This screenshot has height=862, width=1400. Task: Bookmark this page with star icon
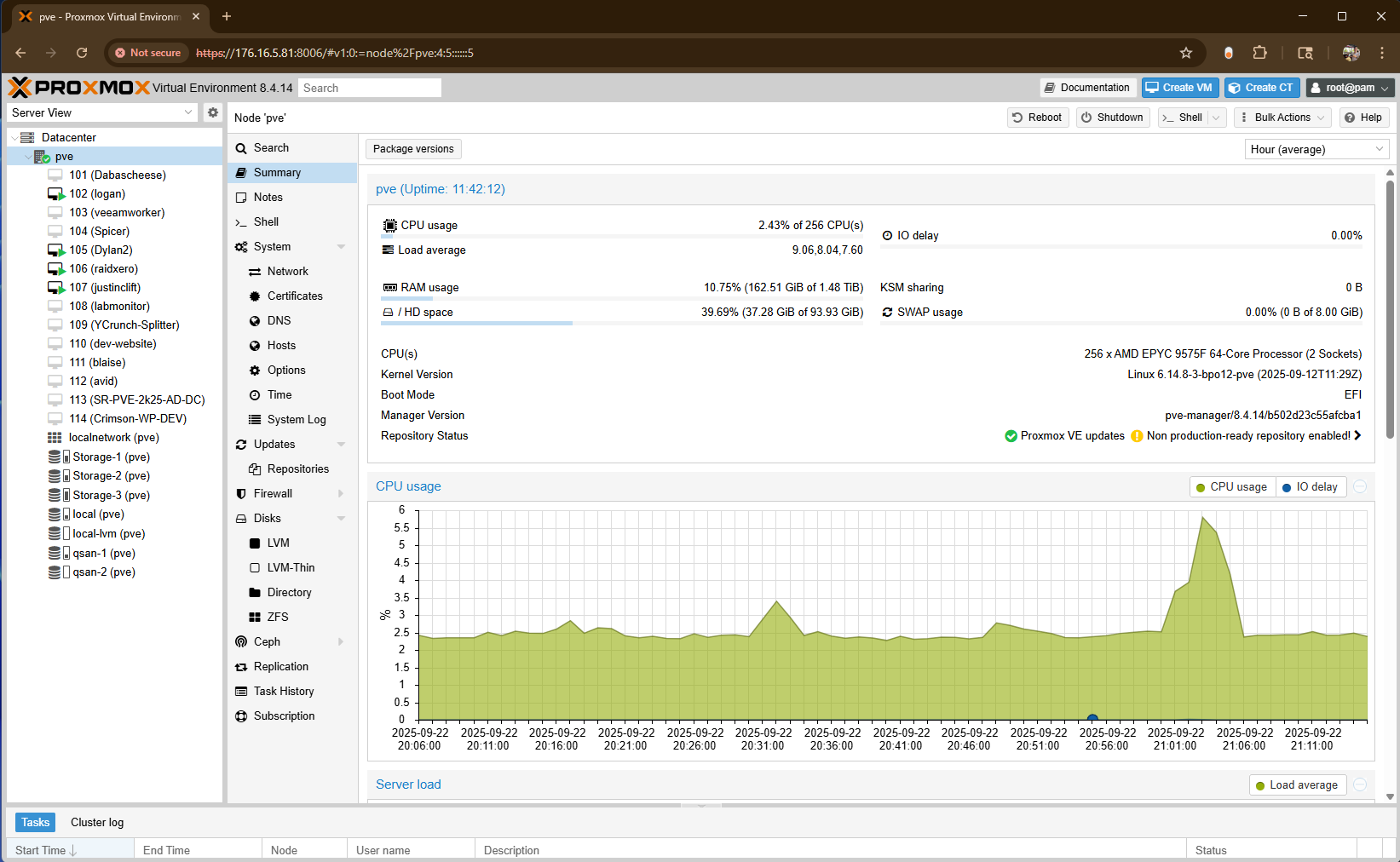click(x=1185, y=53)
